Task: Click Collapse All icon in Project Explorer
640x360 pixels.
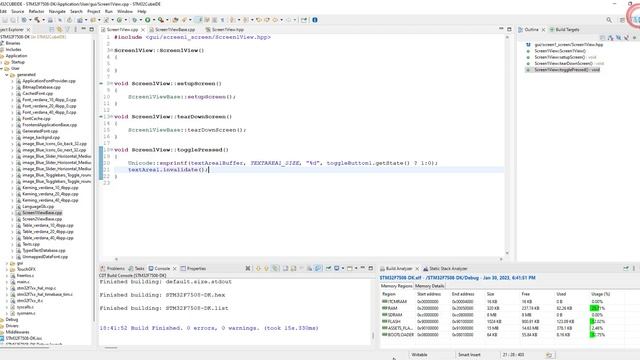Action: coord(51,29)
